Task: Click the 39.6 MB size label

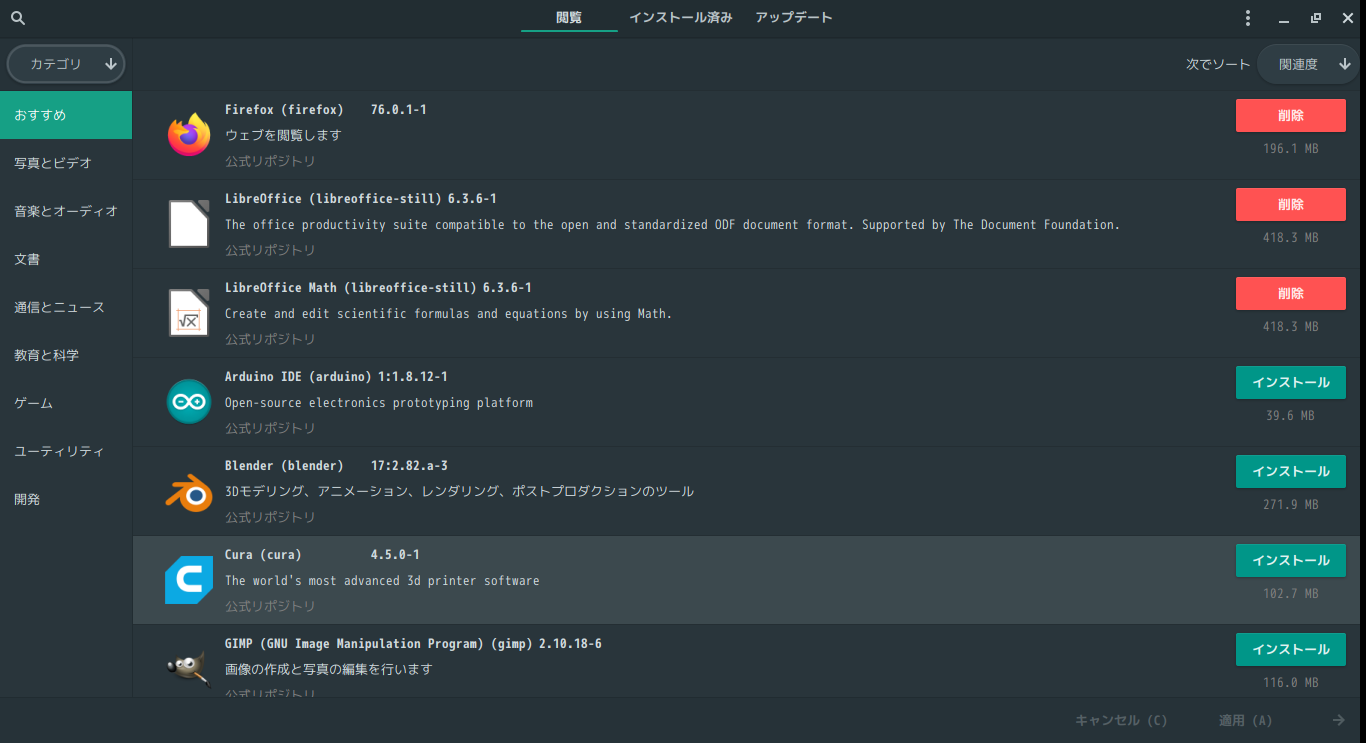Action: click(x=1291, y=415)
